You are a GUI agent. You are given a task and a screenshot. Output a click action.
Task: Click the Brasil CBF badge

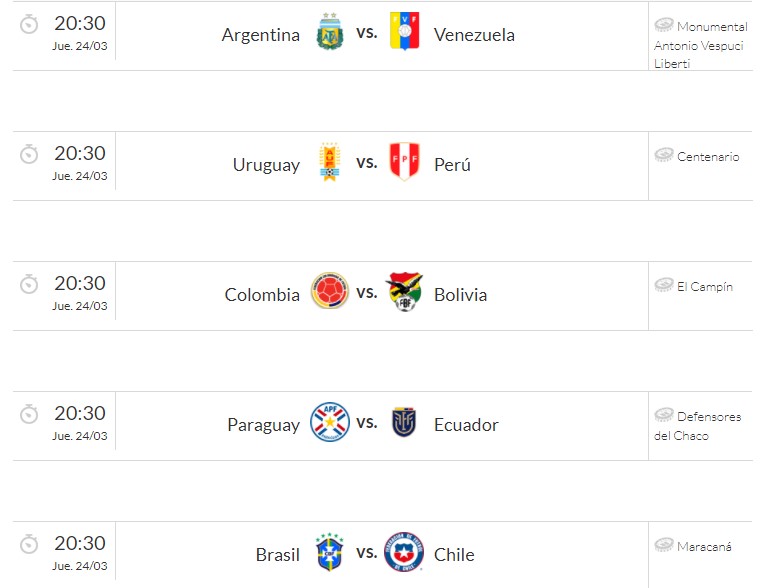pyautogui.click(x=329, y=552)
